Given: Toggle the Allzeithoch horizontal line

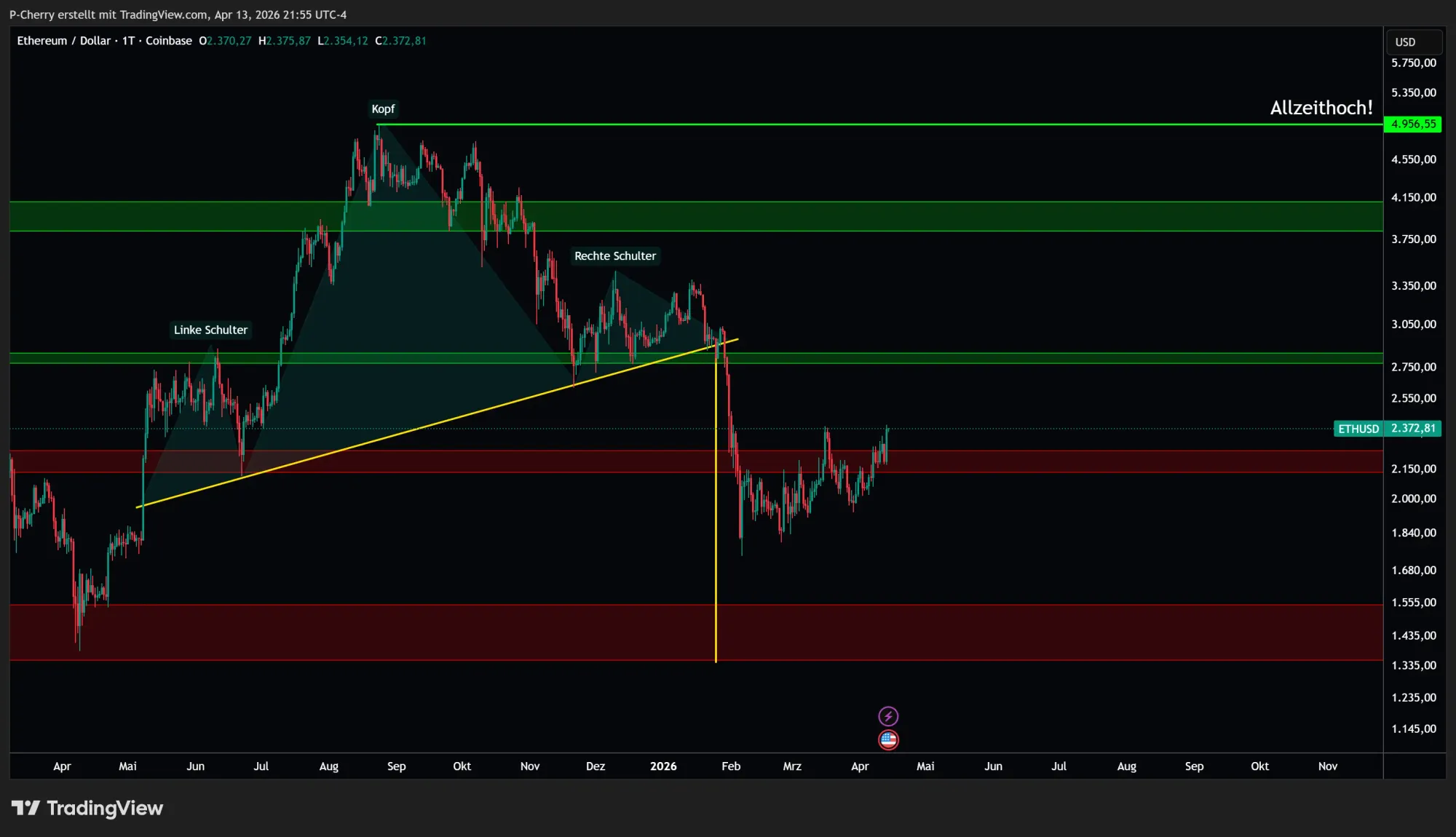Looking at the screenshot, I should (874, 125).
